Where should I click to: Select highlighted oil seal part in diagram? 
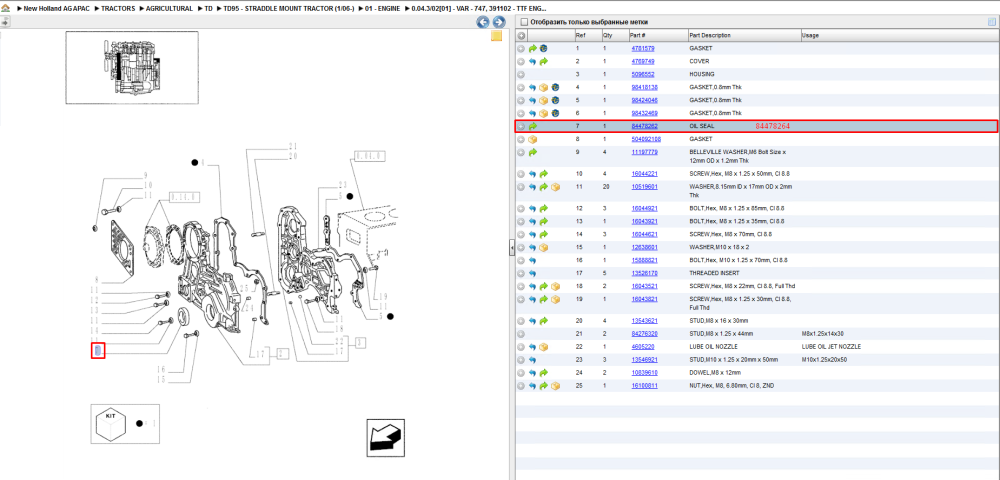(98, 350)
